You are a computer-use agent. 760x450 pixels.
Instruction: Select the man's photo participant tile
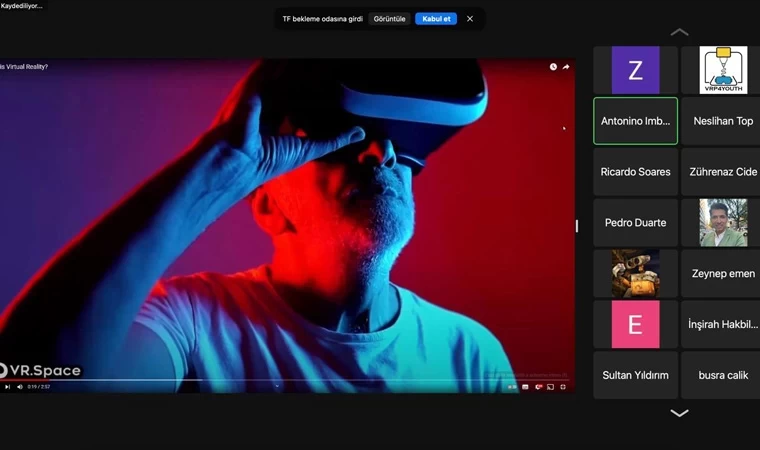tap(723, 223)
